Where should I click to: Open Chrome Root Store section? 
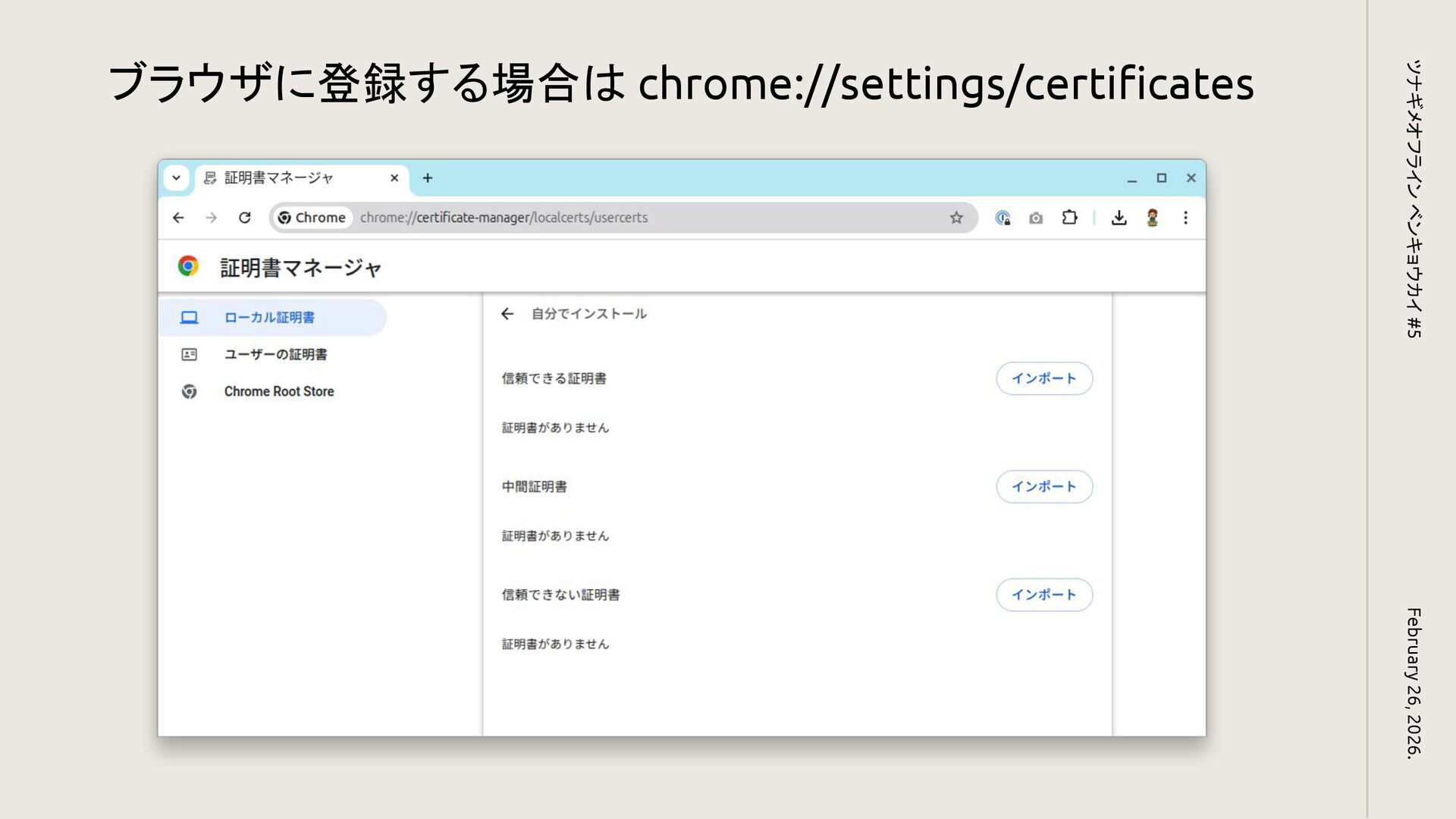[278, 391]
